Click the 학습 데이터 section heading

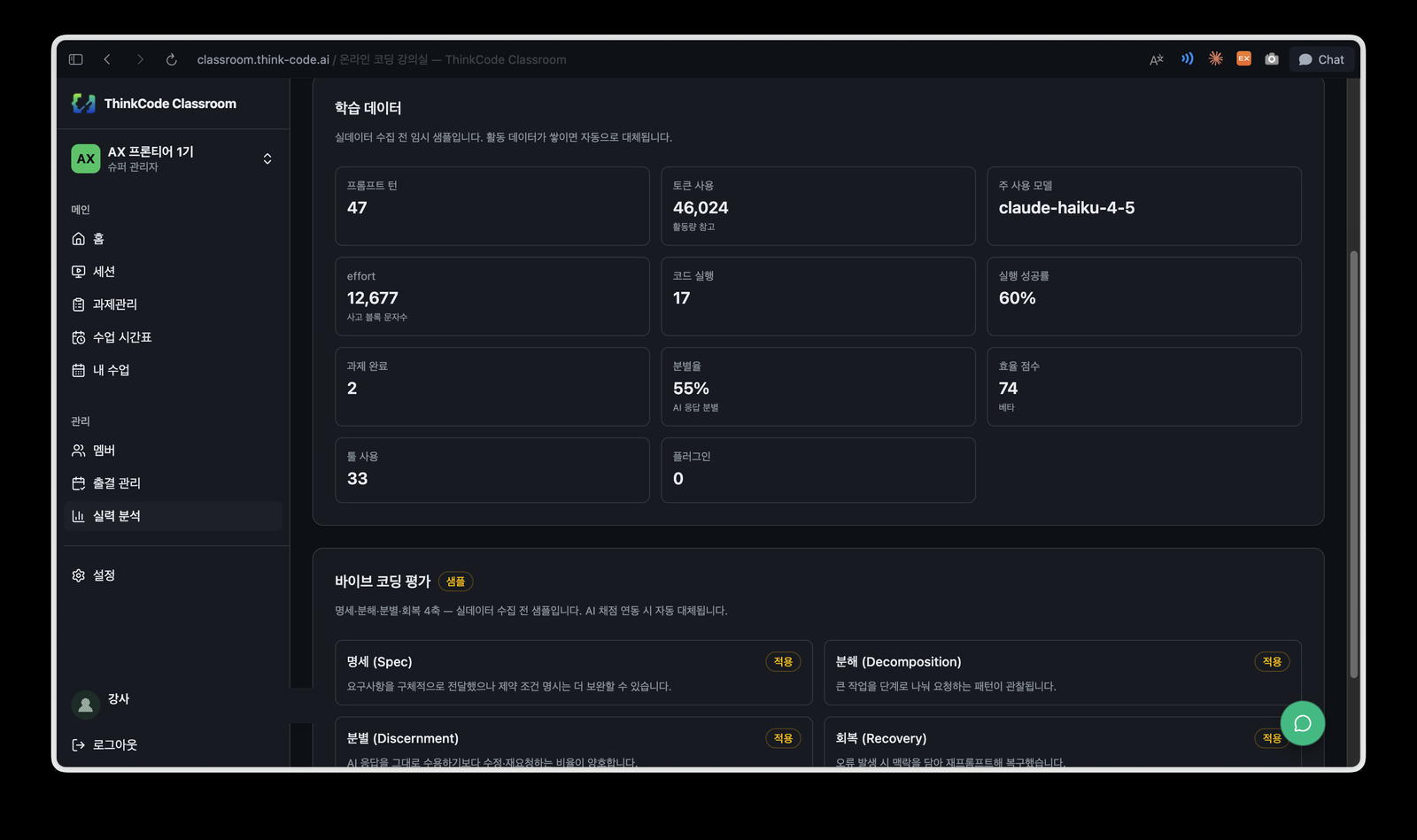tap(368, 108)
